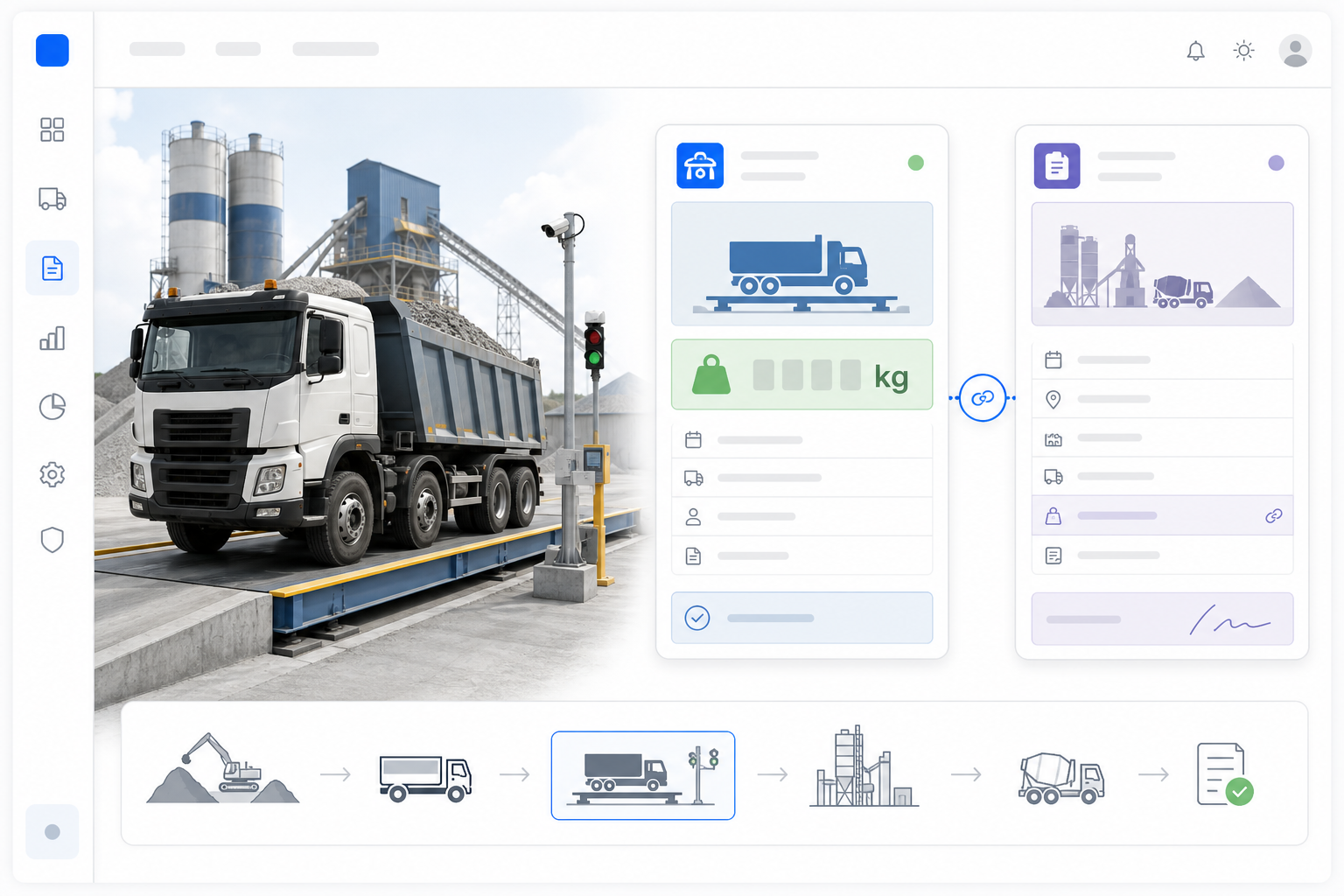Select the location pin row in clipboard card
Viewport: 1344px width, 896px height.
(x=1162, y=399)
